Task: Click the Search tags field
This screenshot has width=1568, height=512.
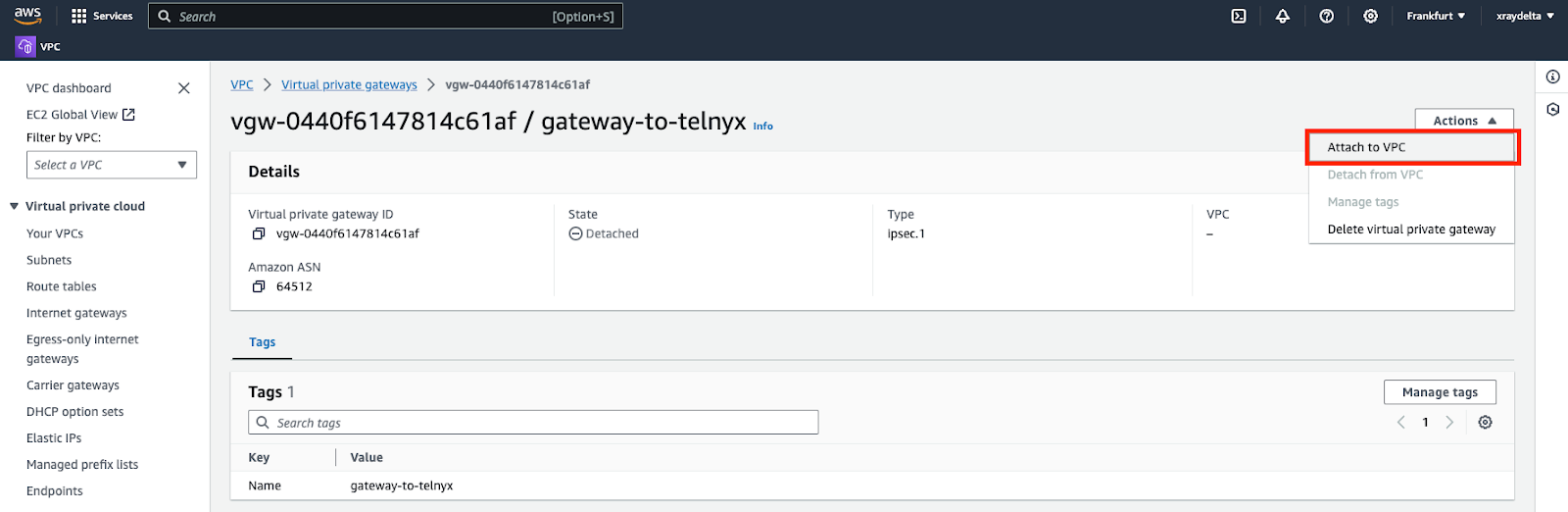Action: [x=533, y=423]
